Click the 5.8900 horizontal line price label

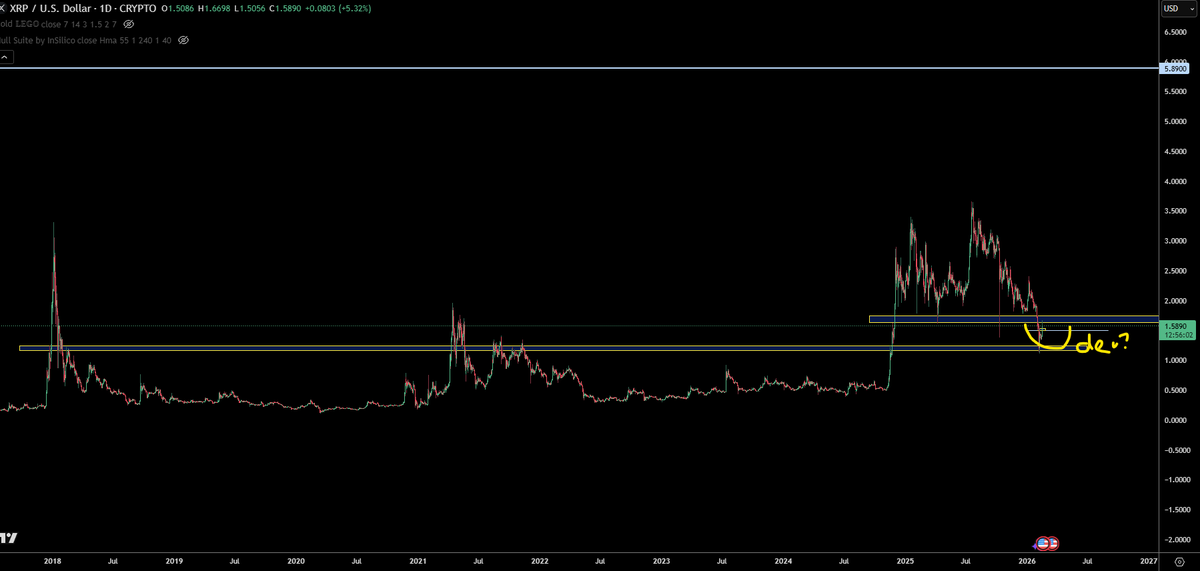[1176, 68]
